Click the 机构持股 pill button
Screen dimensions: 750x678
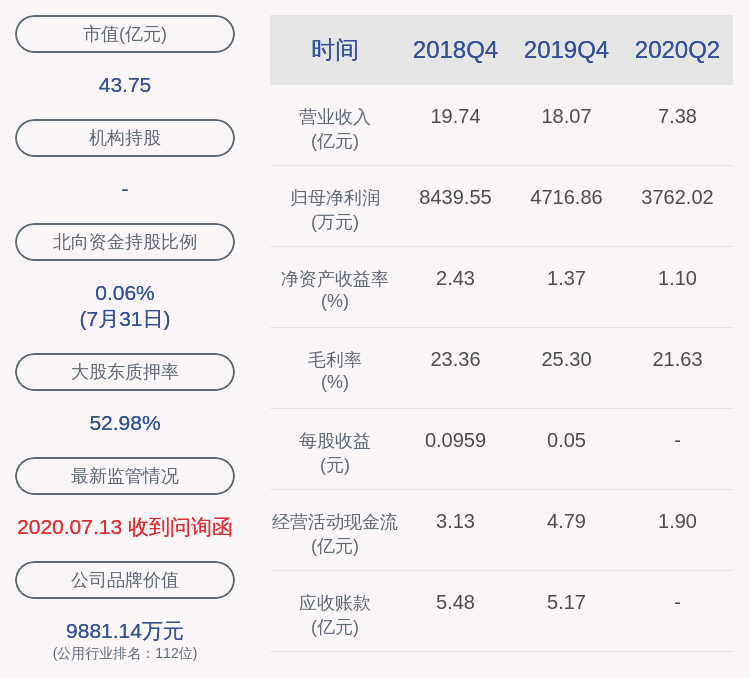[125, 138]
